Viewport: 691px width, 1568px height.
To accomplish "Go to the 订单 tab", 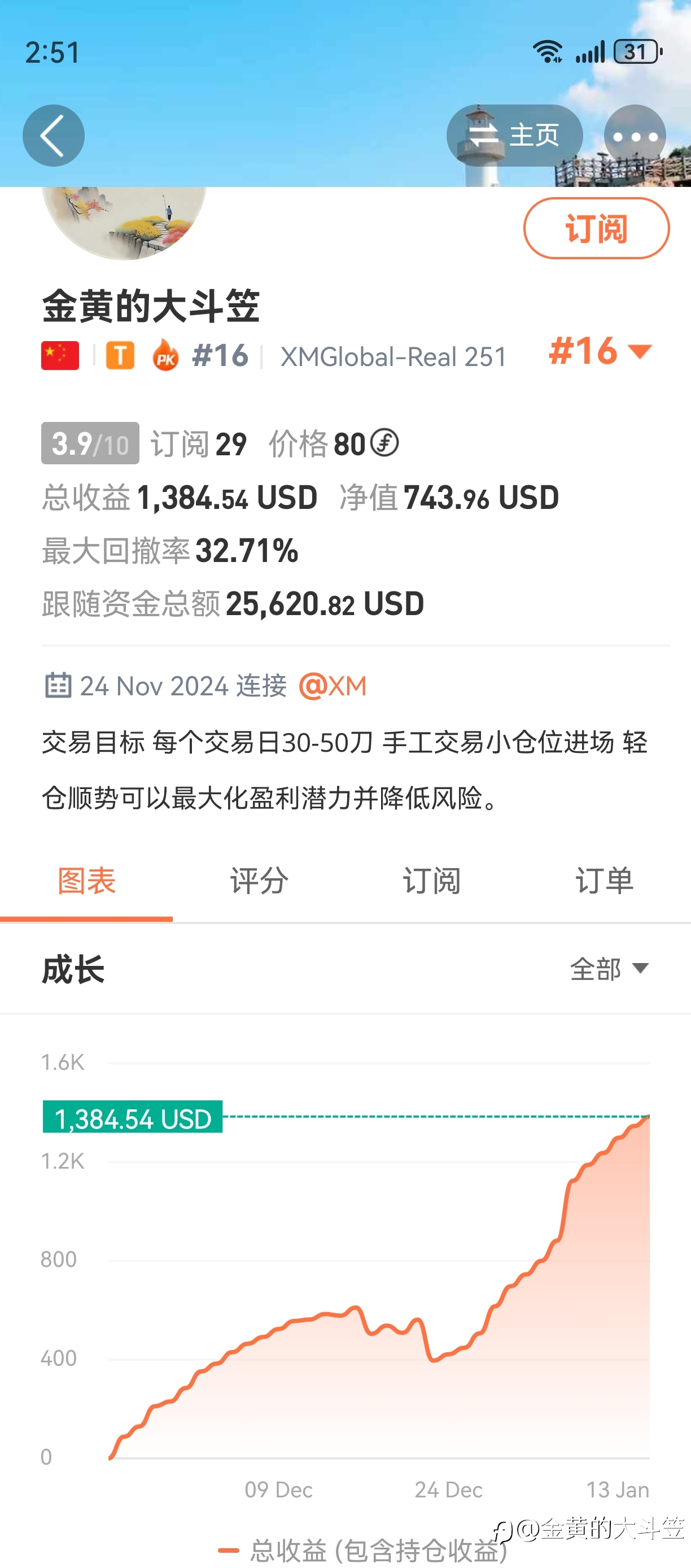I will (x=605, y=881).
